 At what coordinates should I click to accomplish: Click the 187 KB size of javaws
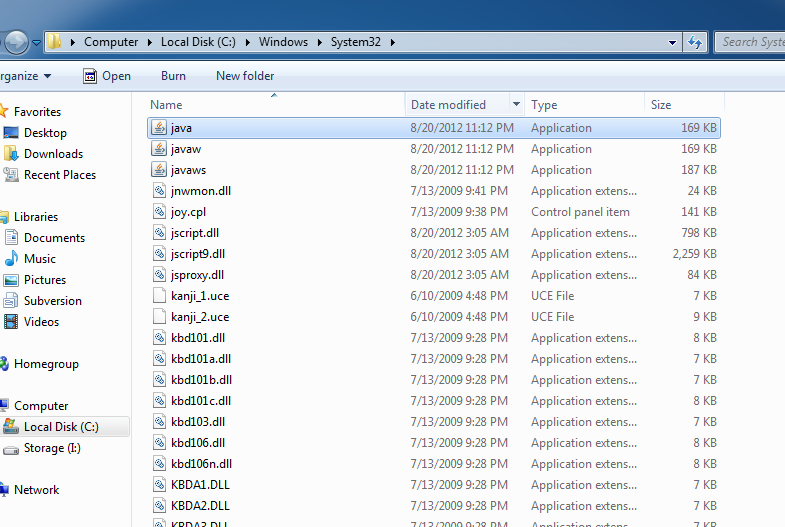698,170
